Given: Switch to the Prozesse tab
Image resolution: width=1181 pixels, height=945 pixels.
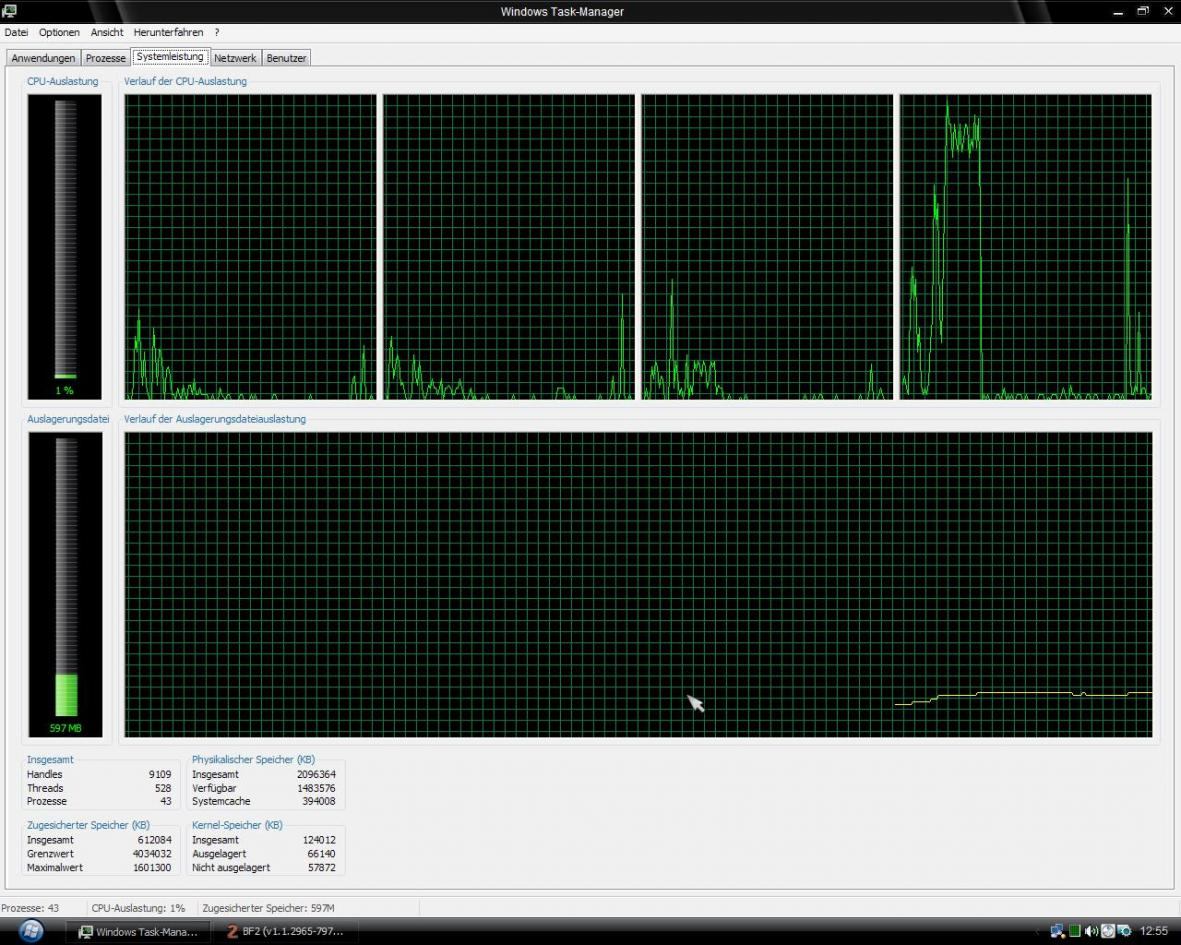Looking at the screenshot, I should tap(105, 58).
